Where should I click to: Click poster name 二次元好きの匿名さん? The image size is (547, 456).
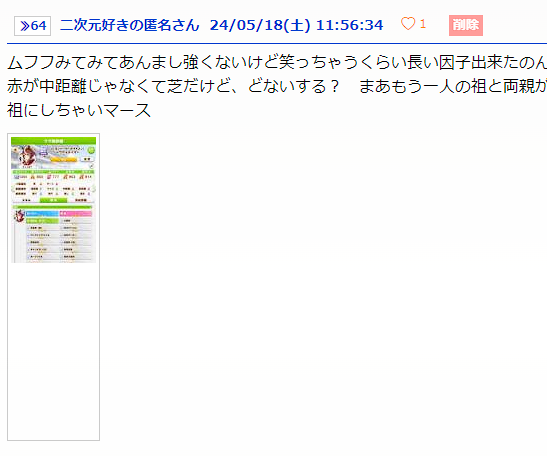pos(129,25)
